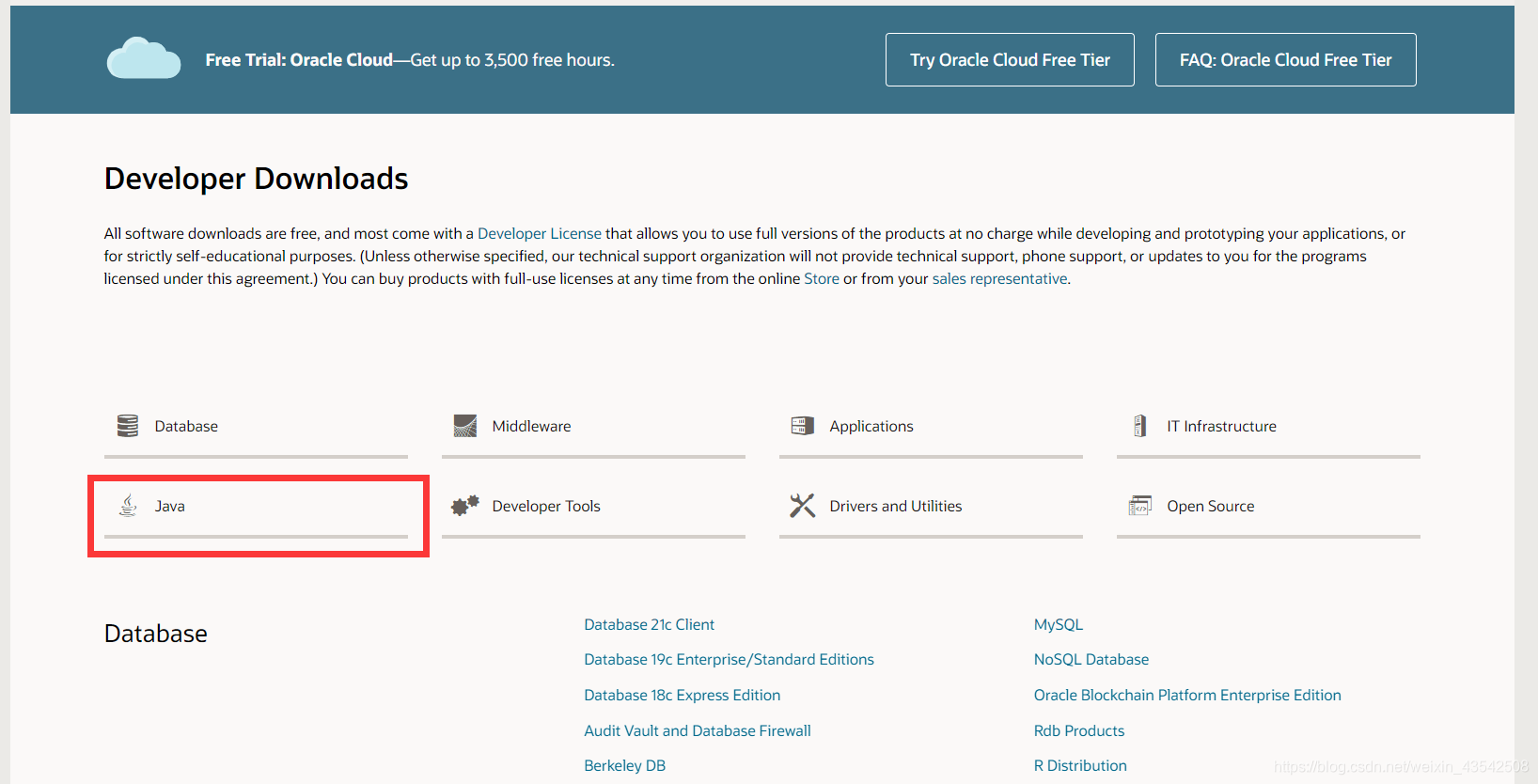Screen dimensions: 1538x784
Task: Open the Database category tab
Action: 256,427
